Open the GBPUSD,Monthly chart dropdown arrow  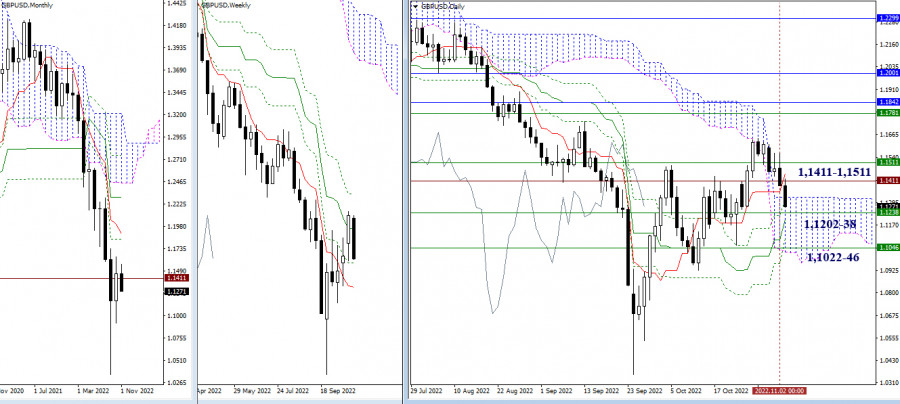(4, 5)
